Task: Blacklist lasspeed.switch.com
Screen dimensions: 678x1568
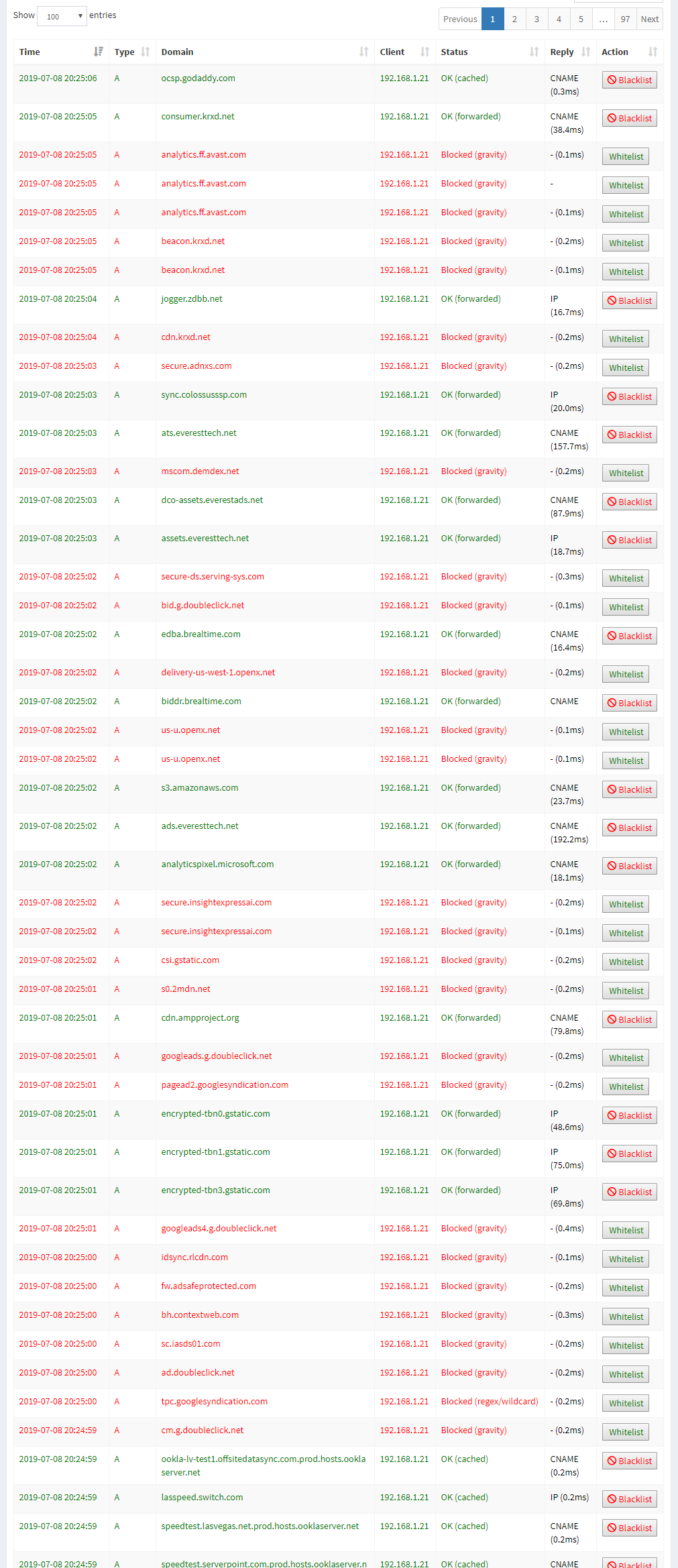Action: coord(629,1499)
